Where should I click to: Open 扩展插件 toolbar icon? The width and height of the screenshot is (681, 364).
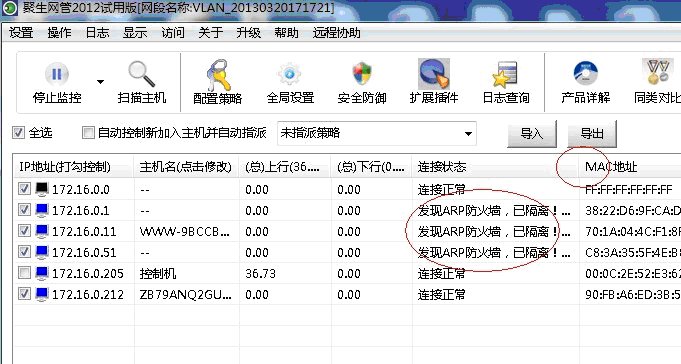click(434, 74)
